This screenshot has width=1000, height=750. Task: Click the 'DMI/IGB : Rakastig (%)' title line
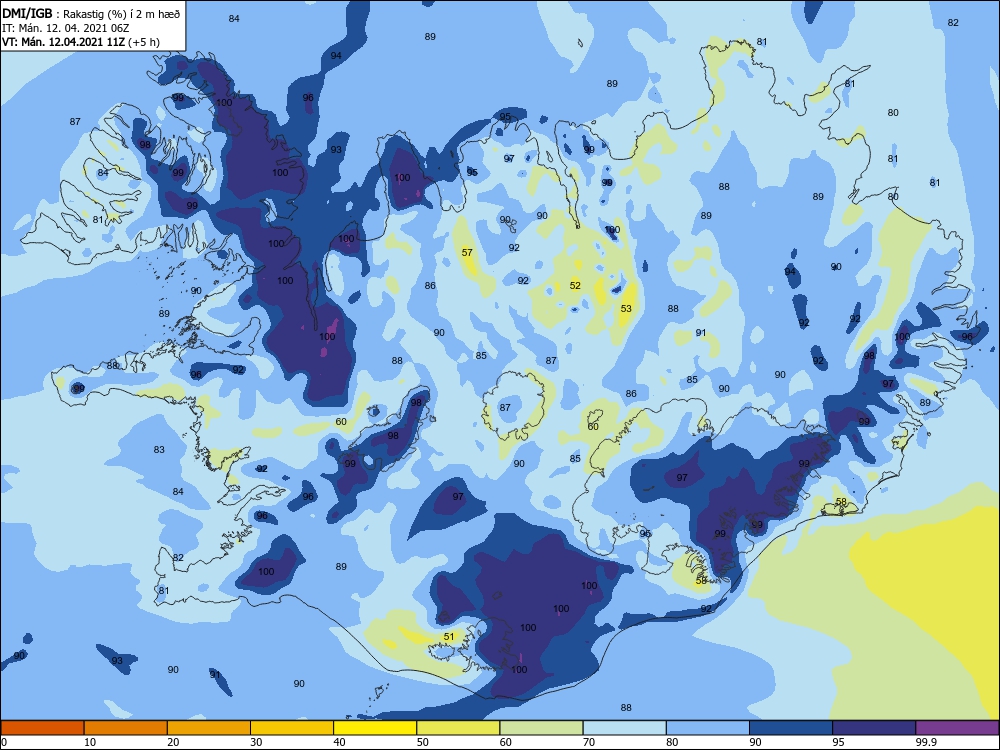[x=91, y=13]
